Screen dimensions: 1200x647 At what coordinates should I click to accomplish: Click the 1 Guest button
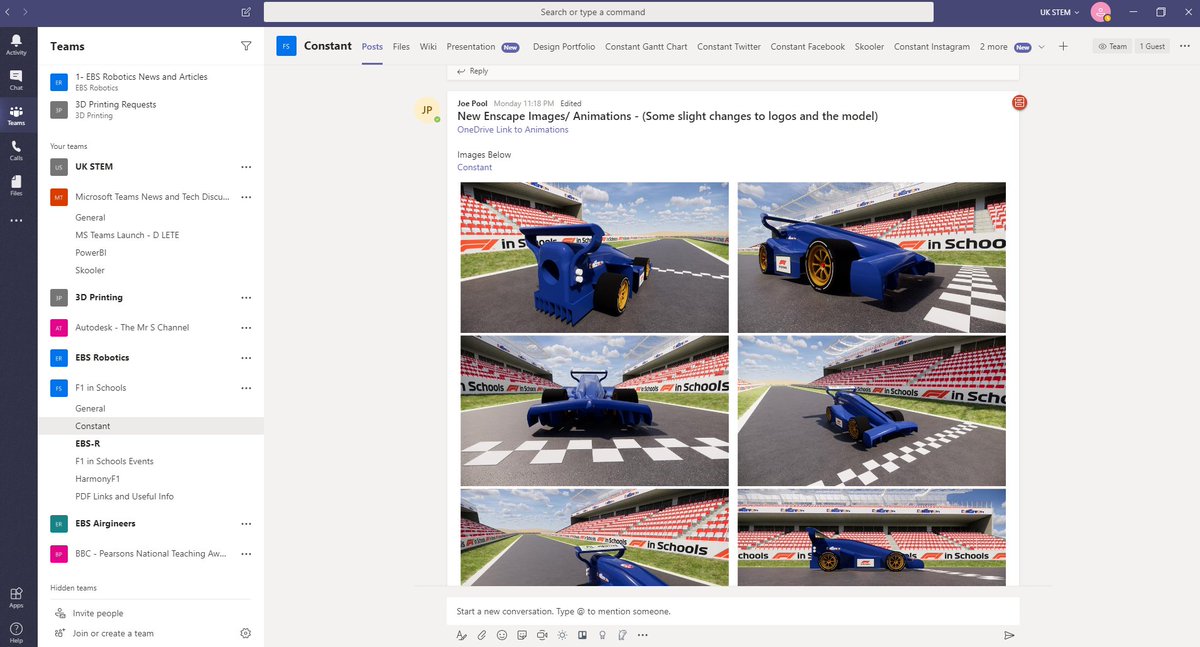pyautogui.click(x=1151, y=46)
